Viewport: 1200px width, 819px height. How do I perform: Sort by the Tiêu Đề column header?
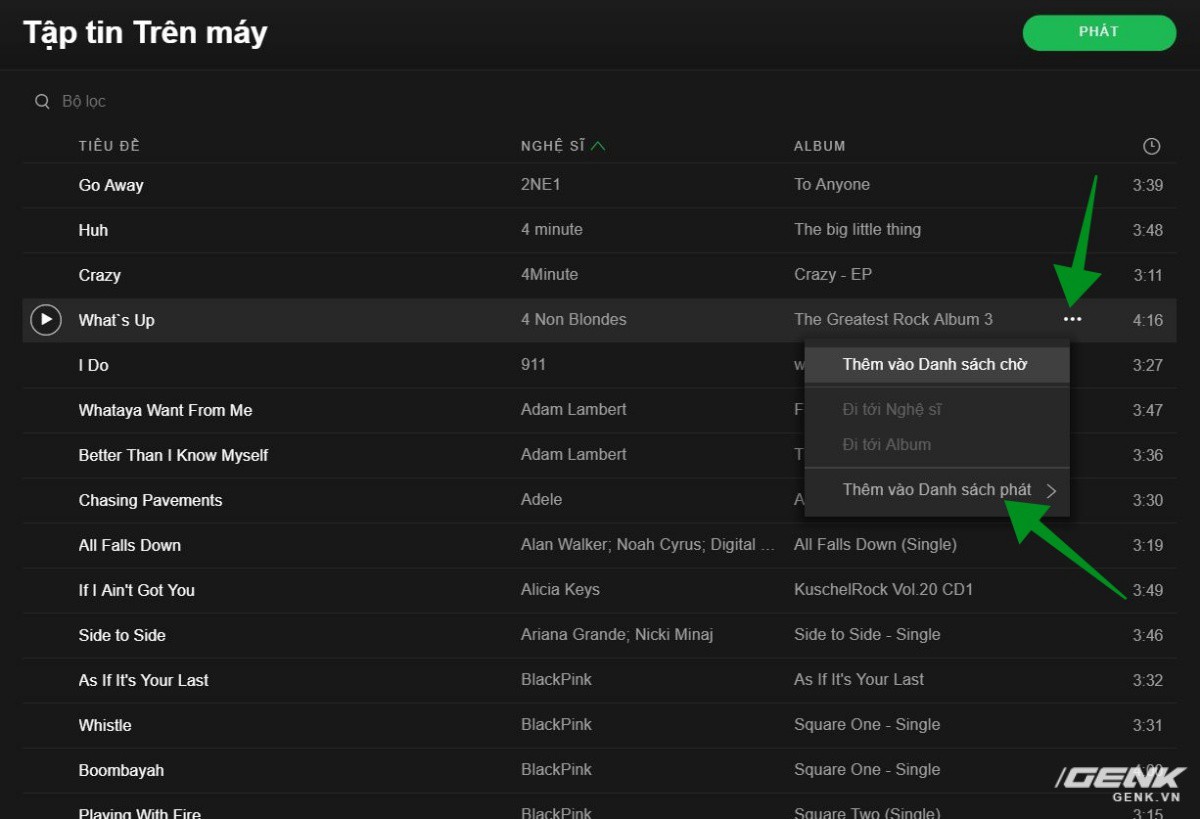(109, 146)
